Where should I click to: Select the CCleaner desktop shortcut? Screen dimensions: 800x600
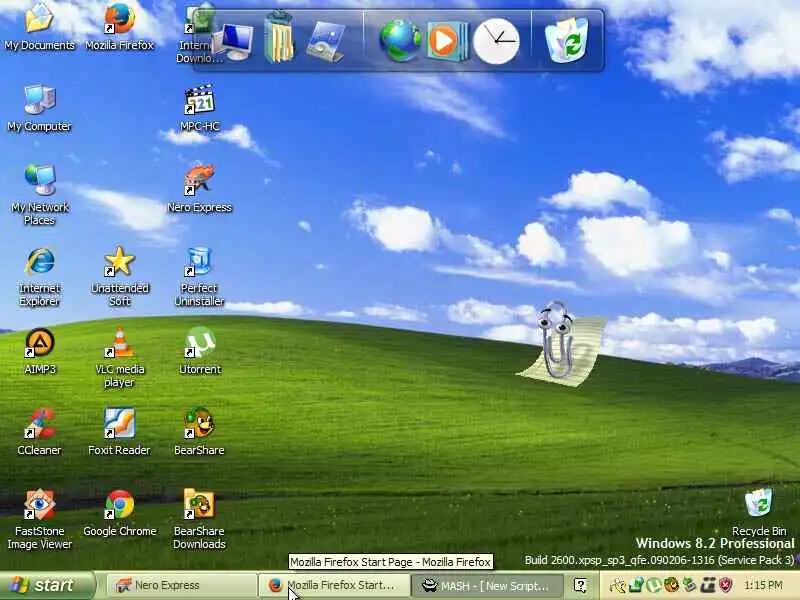(x=39, y=432)
